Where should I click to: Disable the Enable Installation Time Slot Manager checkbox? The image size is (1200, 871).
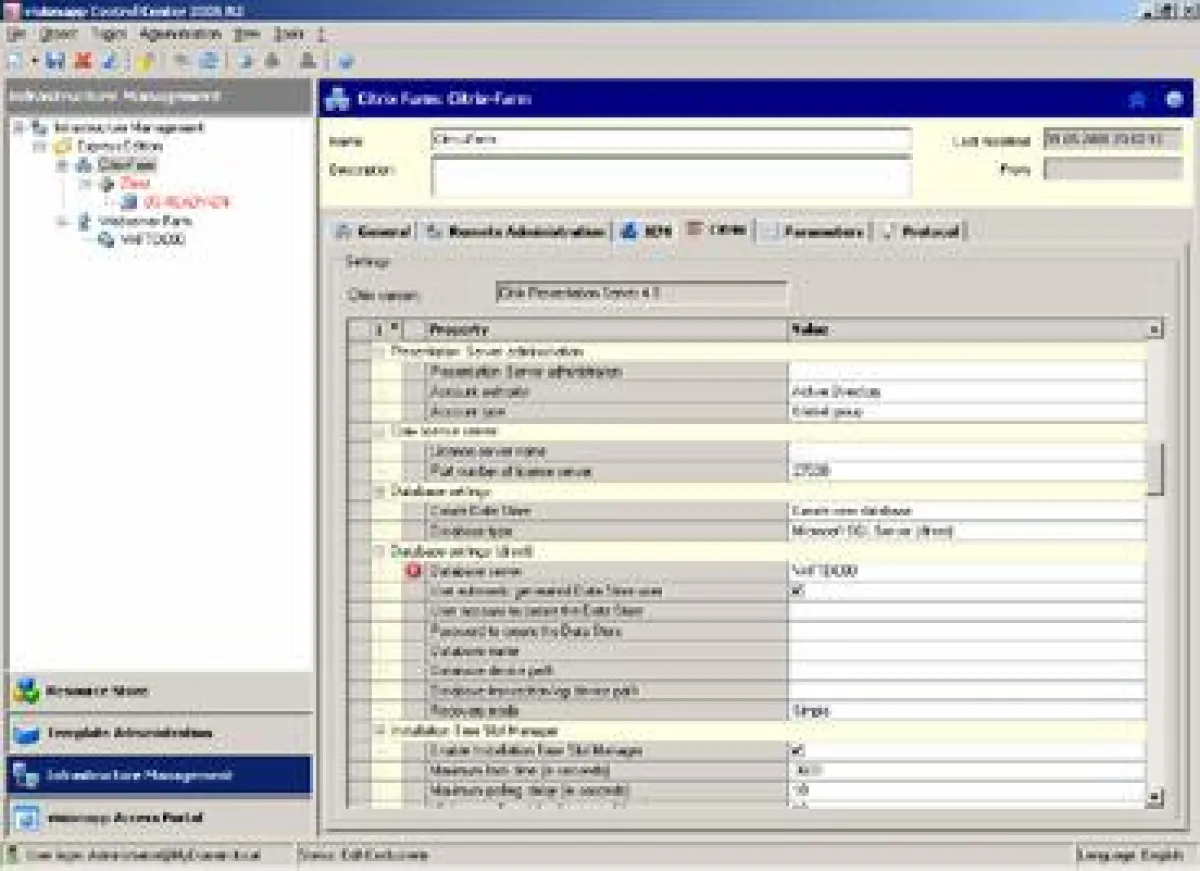tap(795, 748)
